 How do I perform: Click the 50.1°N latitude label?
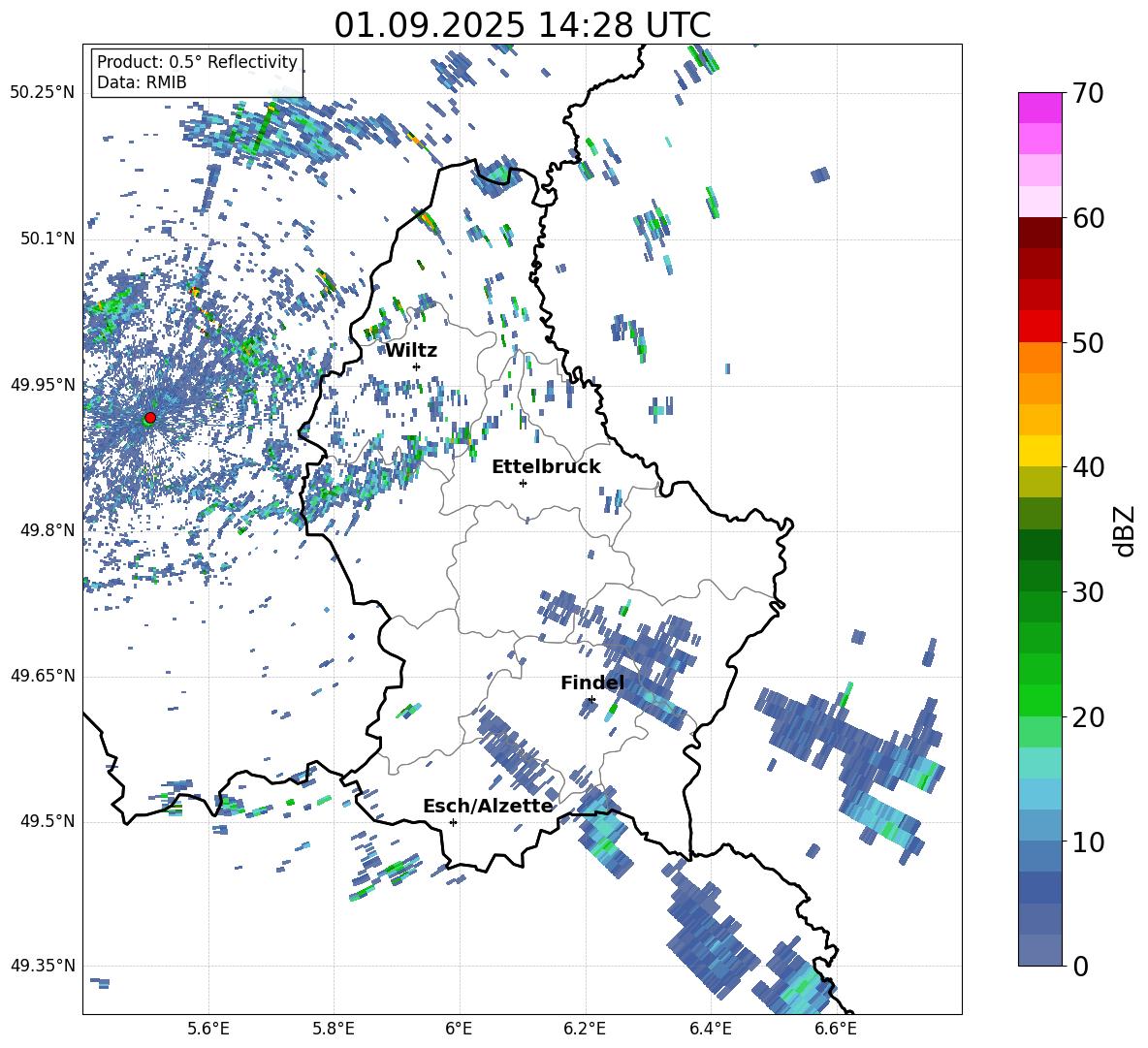48,238
